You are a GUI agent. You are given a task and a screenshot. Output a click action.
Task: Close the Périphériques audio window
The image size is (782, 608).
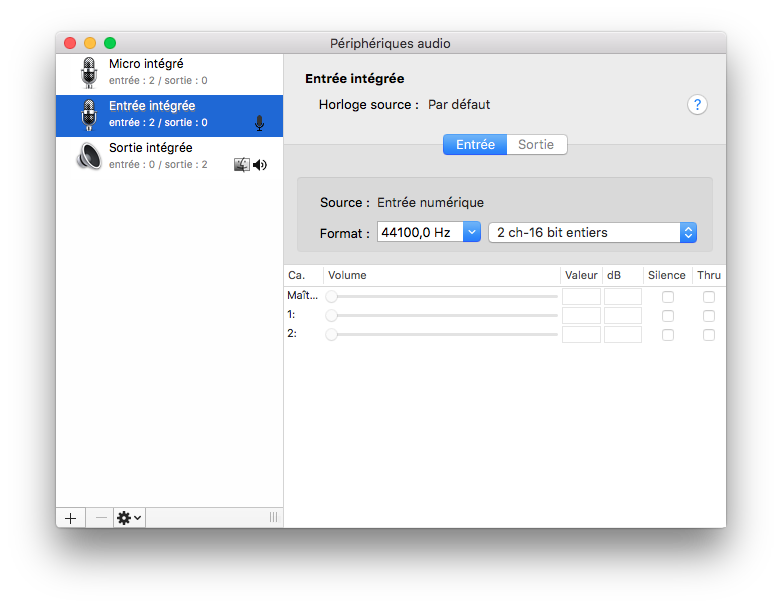70,43
